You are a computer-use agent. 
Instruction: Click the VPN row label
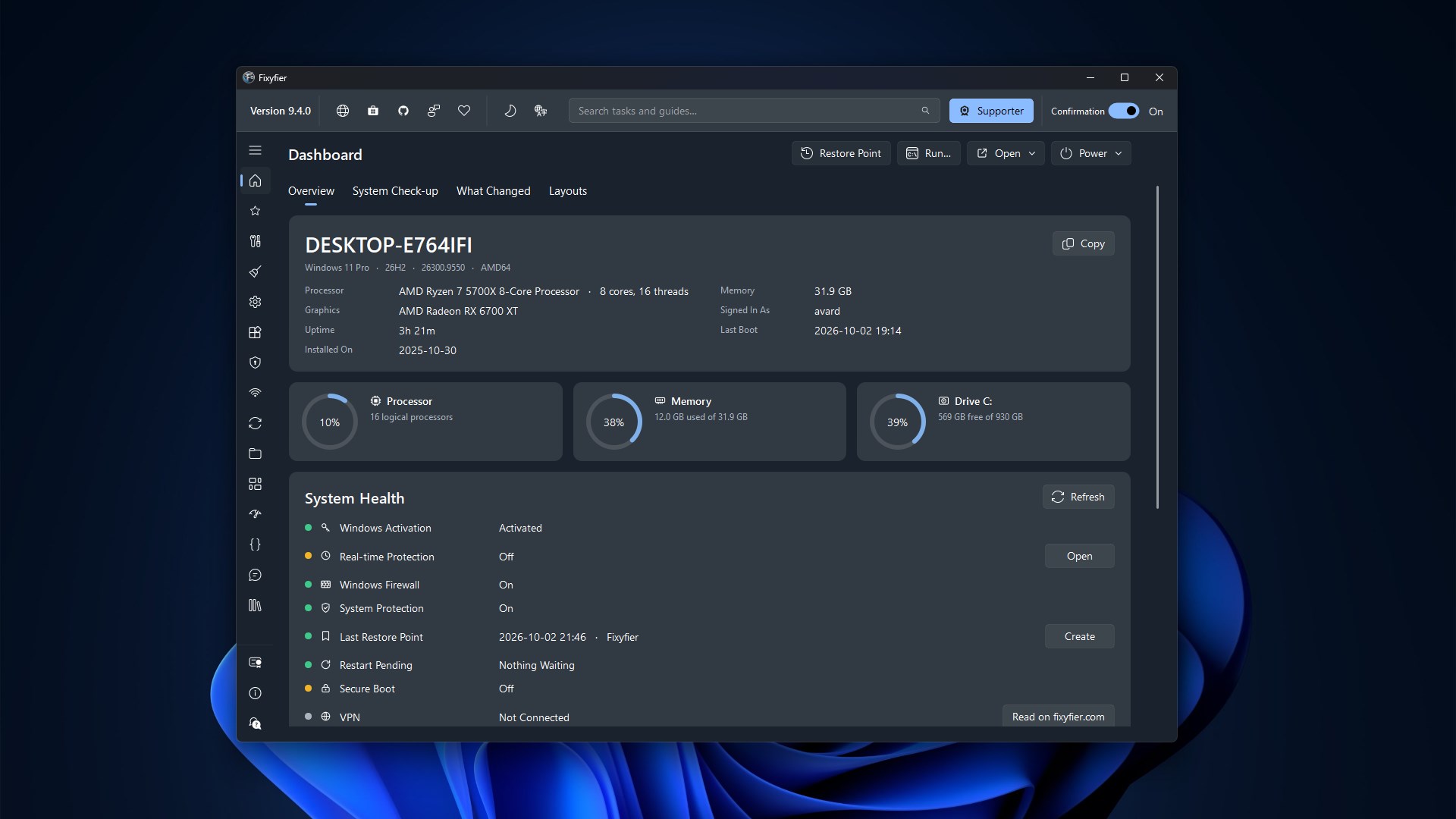pos(350,717)
